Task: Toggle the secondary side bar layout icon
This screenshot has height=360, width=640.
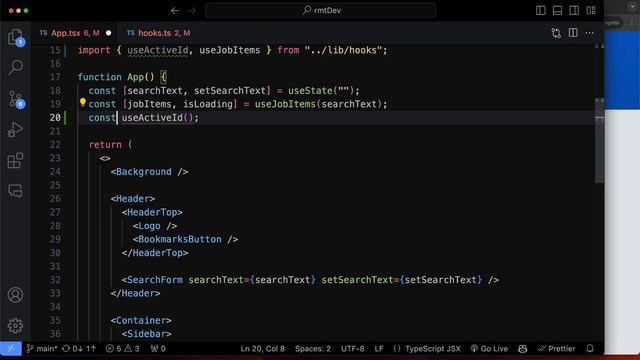Action: coord(574,11)
